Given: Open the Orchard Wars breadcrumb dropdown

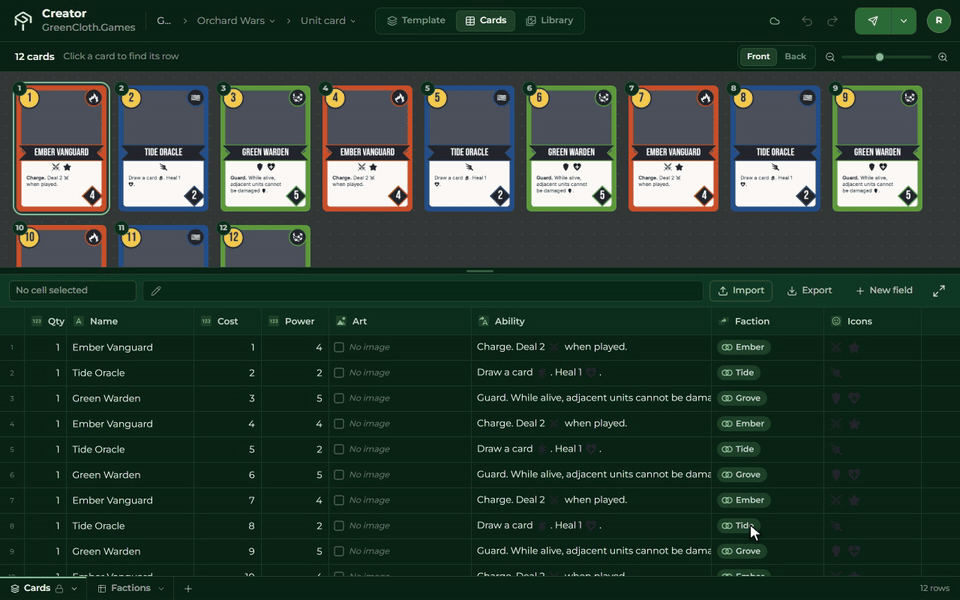Looking at the screenshot, I should 236,21.
